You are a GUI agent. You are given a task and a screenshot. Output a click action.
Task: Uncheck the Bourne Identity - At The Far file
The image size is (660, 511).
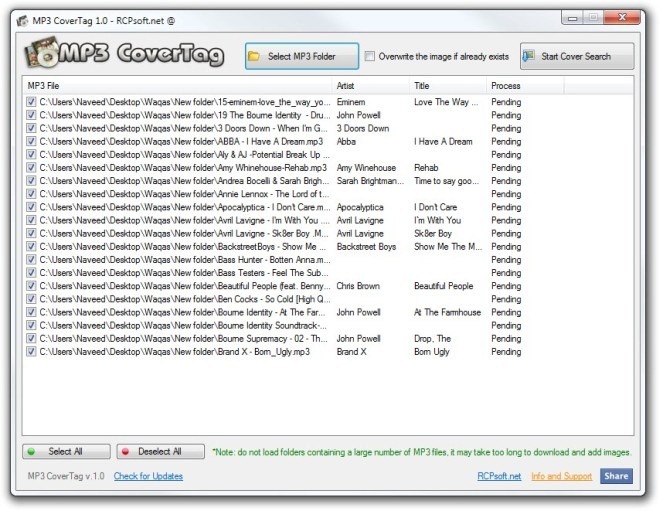(x=31, y=312)
